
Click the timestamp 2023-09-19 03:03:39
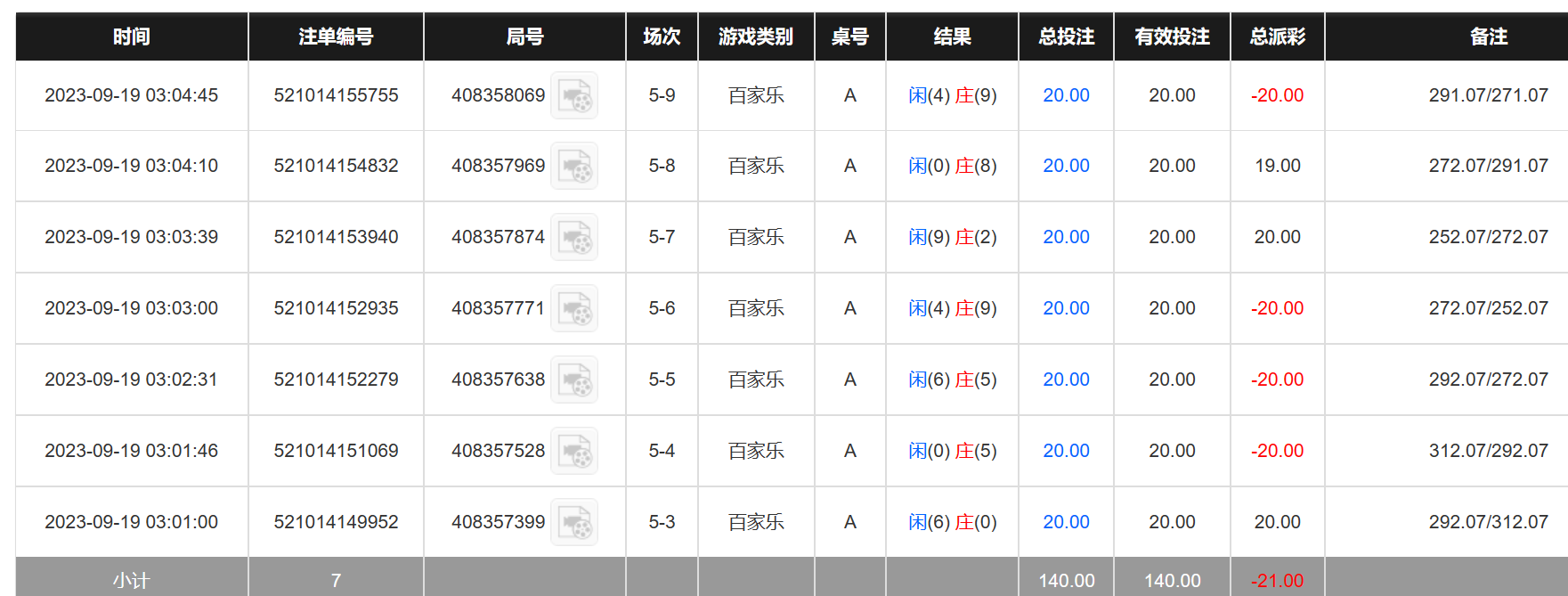[132, 237]
